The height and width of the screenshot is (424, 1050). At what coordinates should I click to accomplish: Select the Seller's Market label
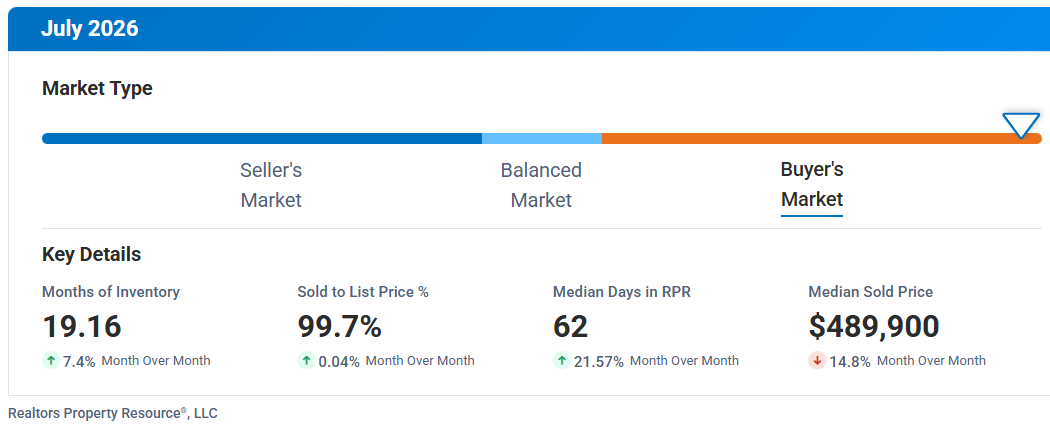271,185
